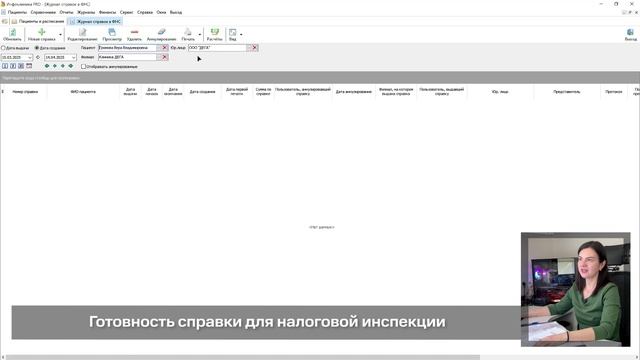Clear the Юр. лицо field with red X

255,48
